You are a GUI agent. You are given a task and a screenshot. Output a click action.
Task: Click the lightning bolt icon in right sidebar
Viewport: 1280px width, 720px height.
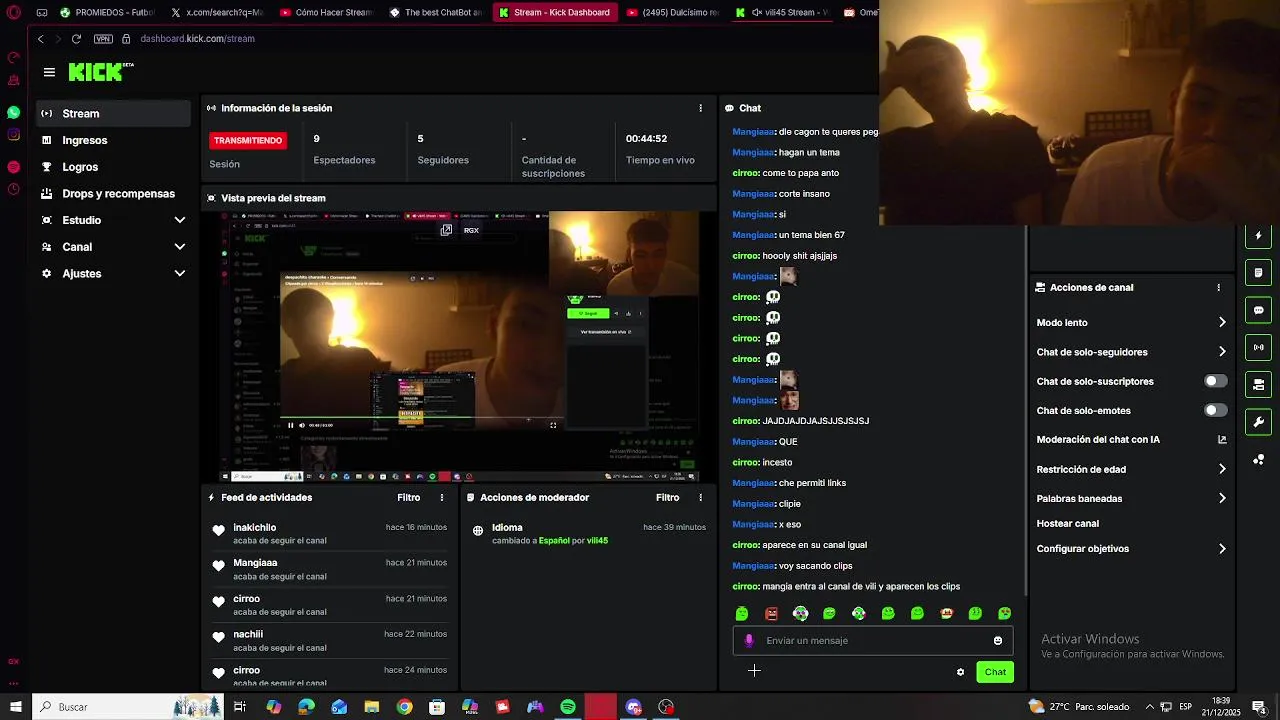1258,235
